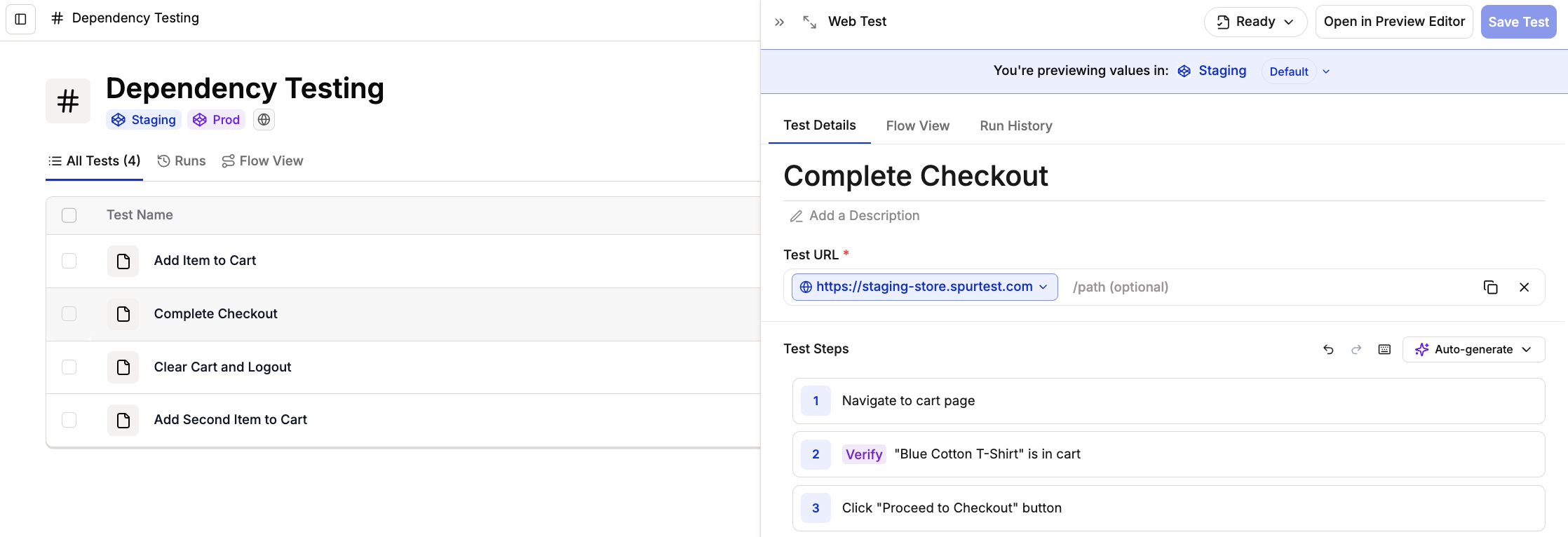Toggle the sidebar panel icon
The image size is (1568, 537).
coord(21,19)
